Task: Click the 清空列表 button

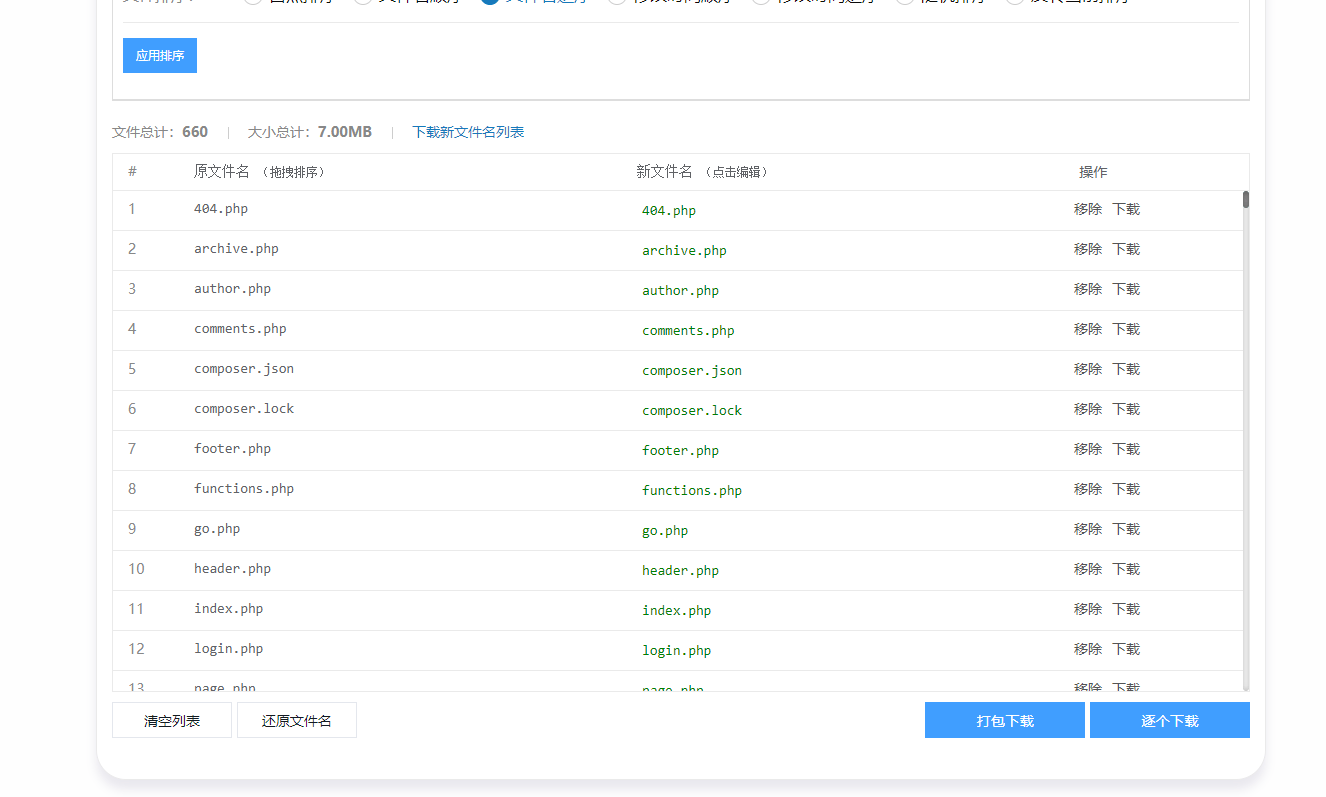Action: (171, 719)
